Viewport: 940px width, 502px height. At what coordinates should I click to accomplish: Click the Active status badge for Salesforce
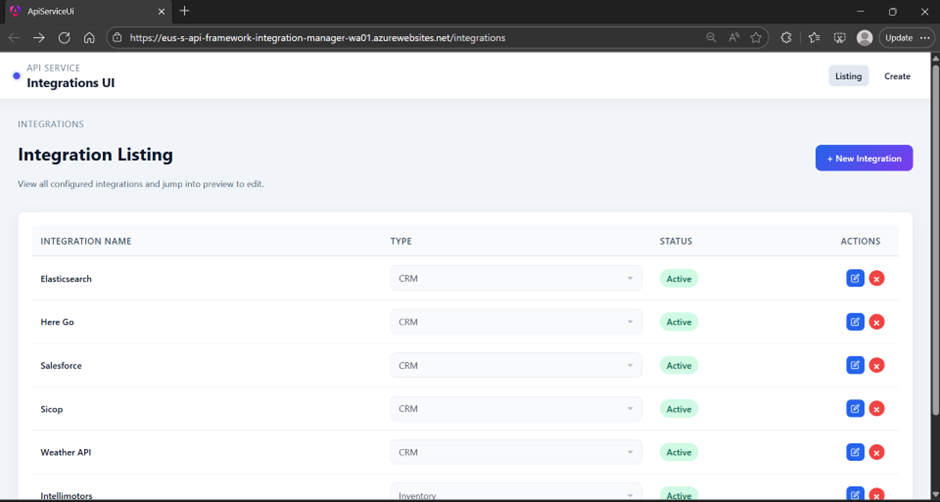pyautogui.click(x=679, y=365)
